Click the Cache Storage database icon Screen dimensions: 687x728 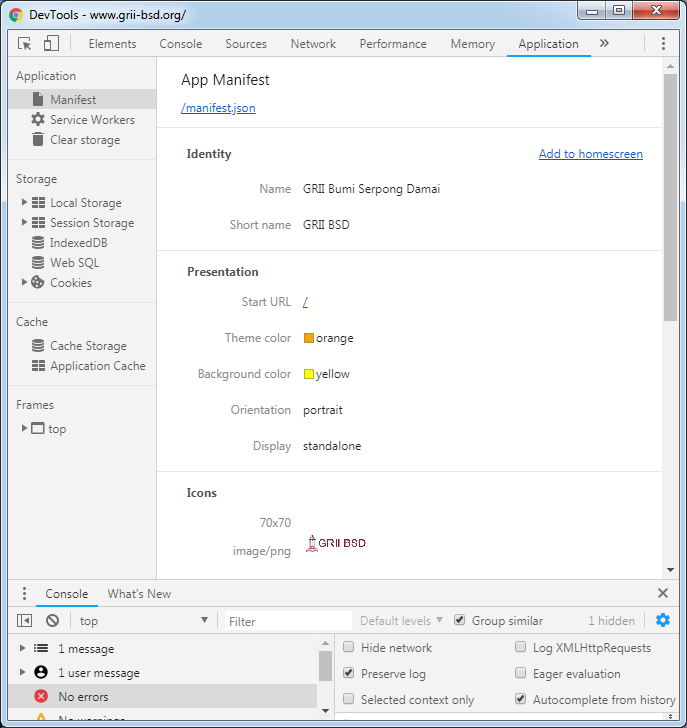(38, 345)
